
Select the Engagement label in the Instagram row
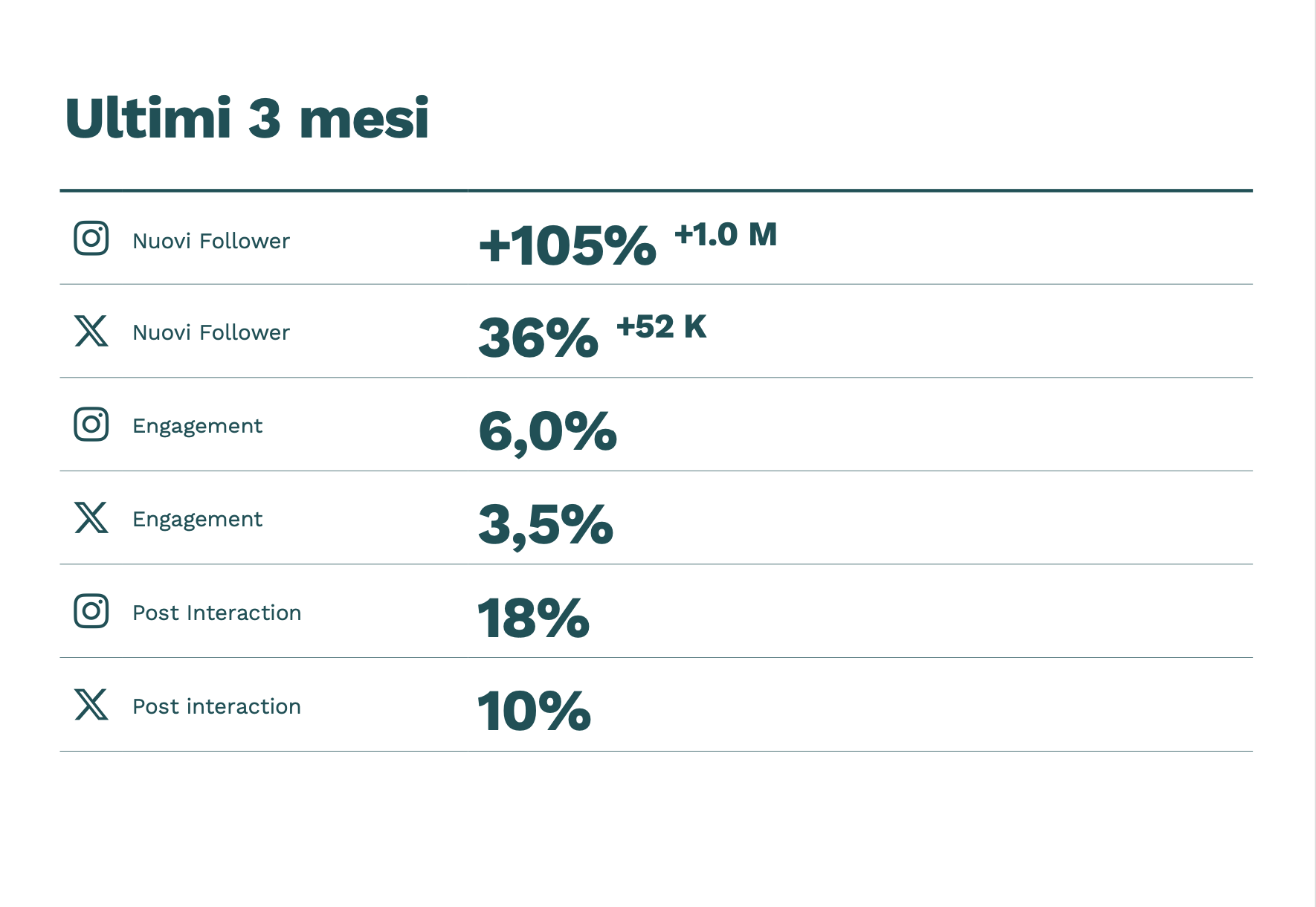click(197, 426)
